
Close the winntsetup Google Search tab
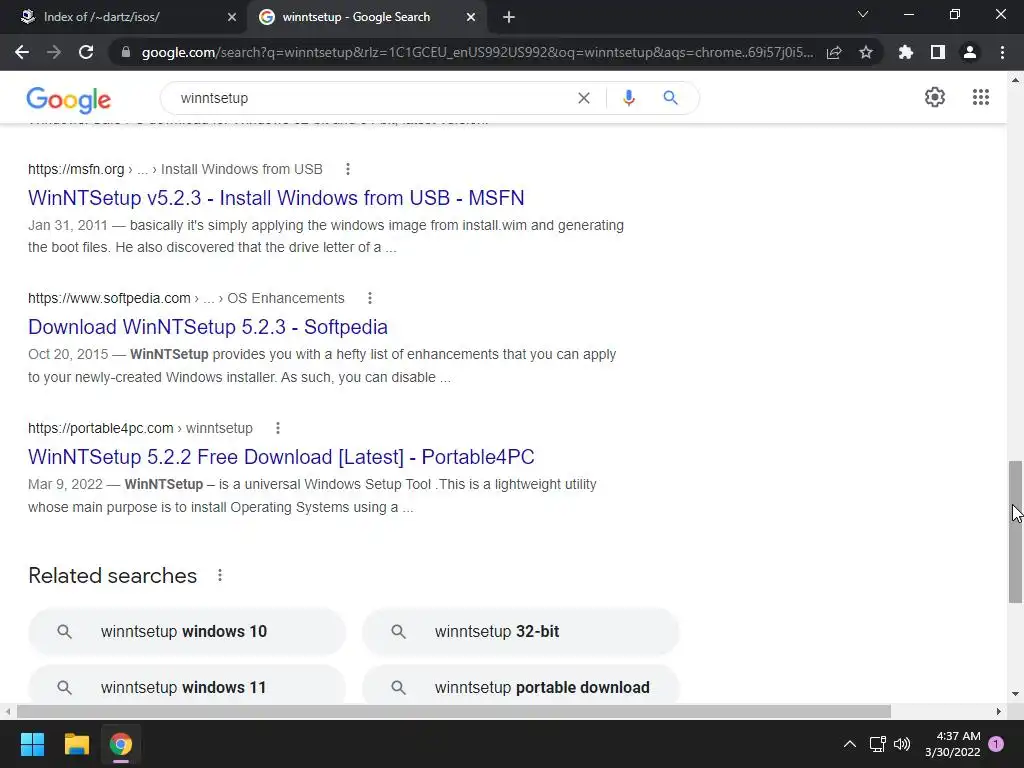[471, 17]
